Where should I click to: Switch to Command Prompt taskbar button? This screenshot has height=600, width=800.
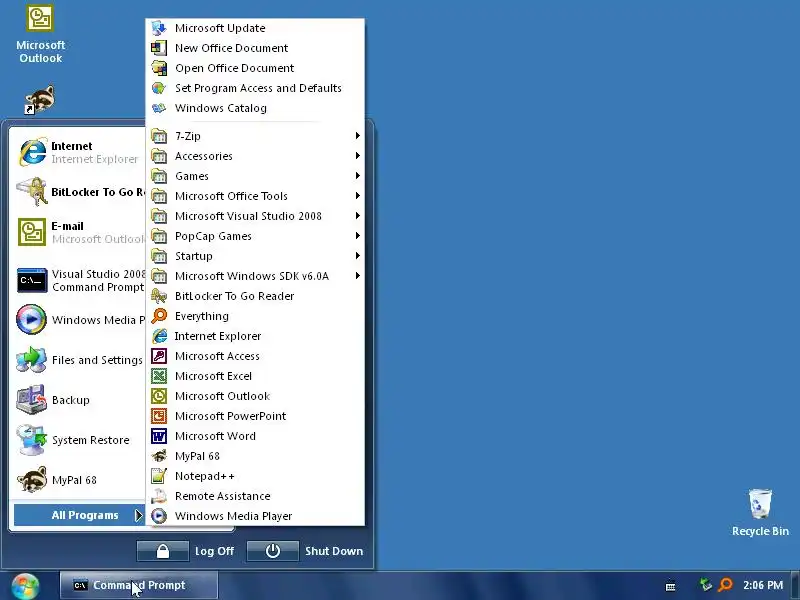(x=139, y=585)
